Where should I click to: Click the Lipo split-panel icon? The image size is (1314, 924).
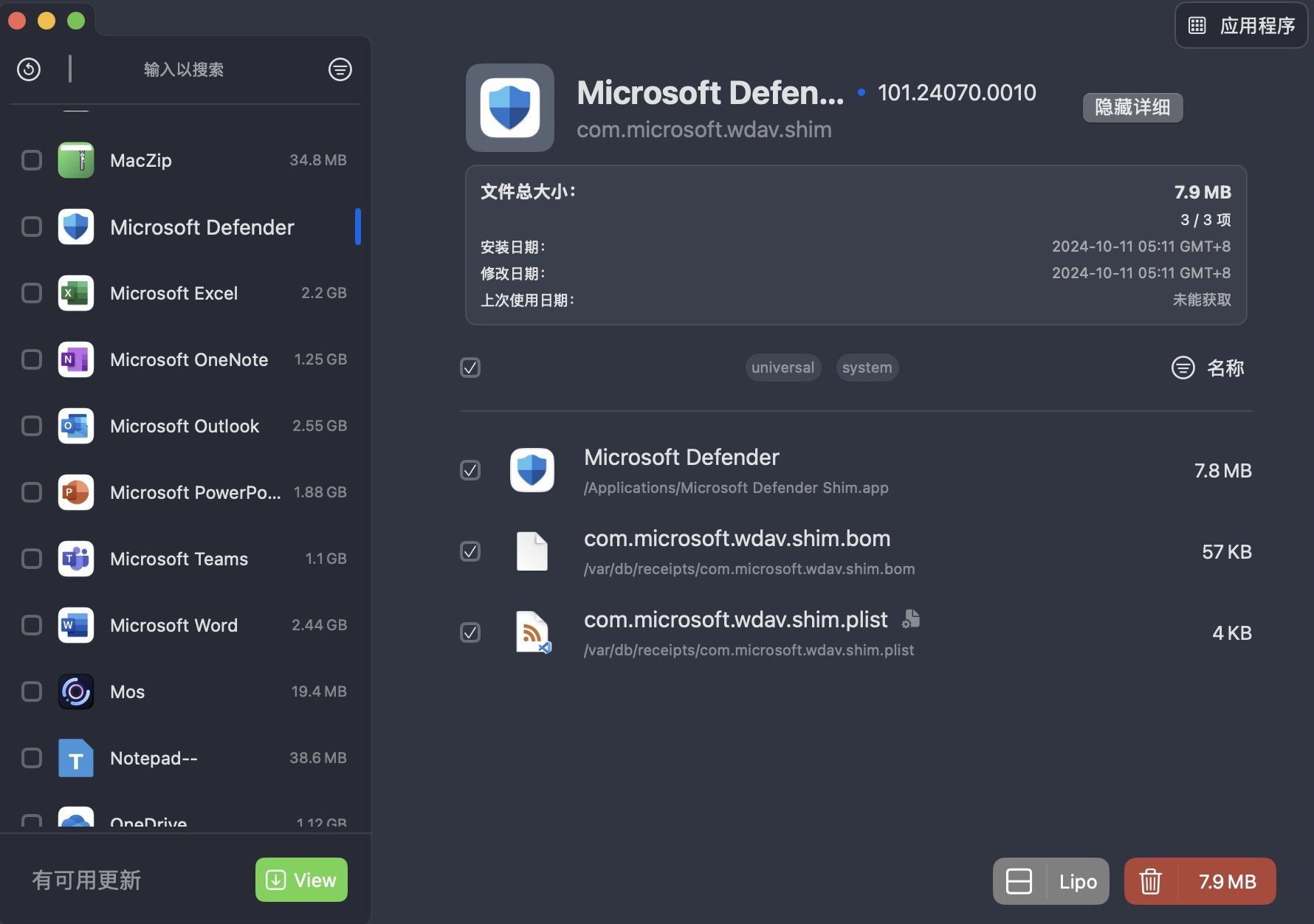point(1019,881)
